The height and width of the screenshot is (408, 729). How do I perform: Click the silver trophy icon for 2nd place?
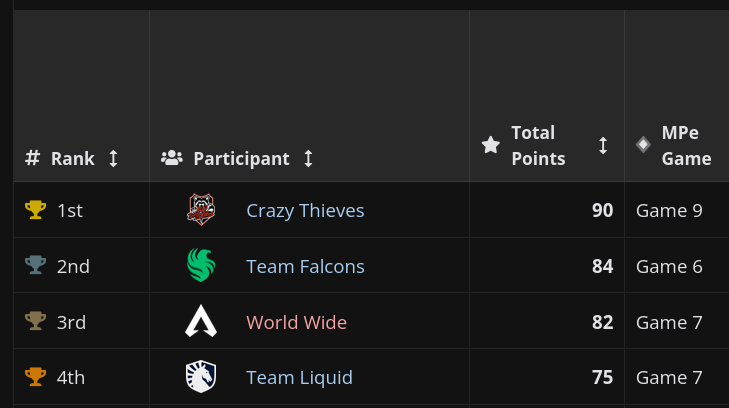point(35,265)
